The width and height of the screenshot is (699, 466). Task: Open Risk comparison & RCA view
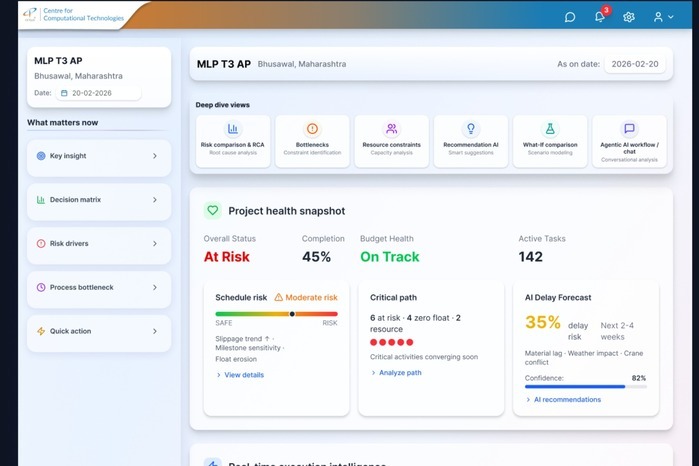(x=232, y=140)
